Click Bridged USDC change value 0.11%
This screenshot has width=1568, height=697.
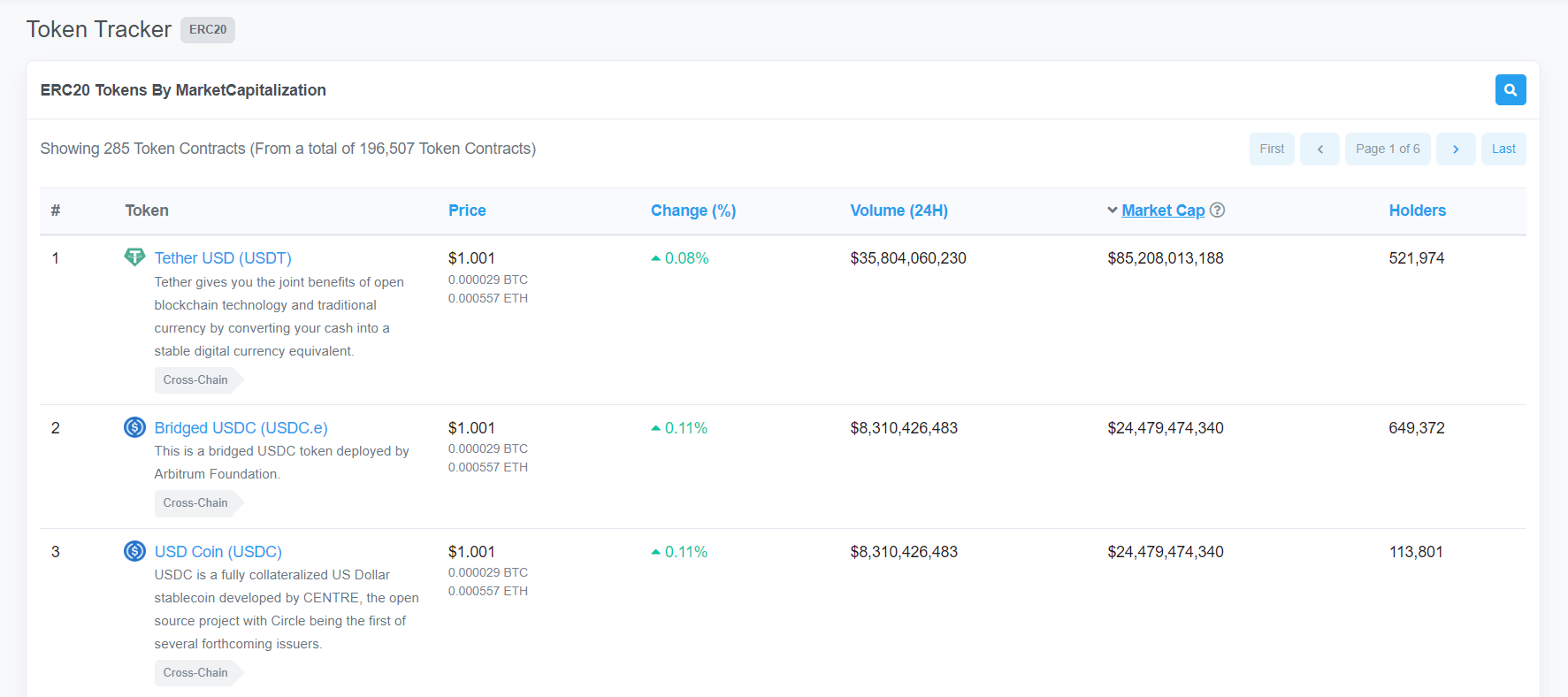685,428
